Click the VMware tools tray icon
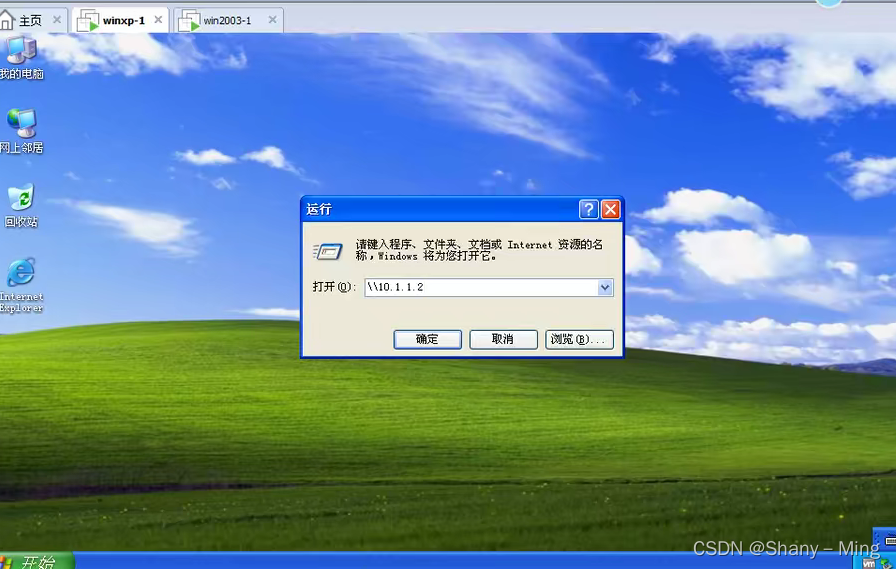This screenshot has height=569, width=896. (869, 563)
